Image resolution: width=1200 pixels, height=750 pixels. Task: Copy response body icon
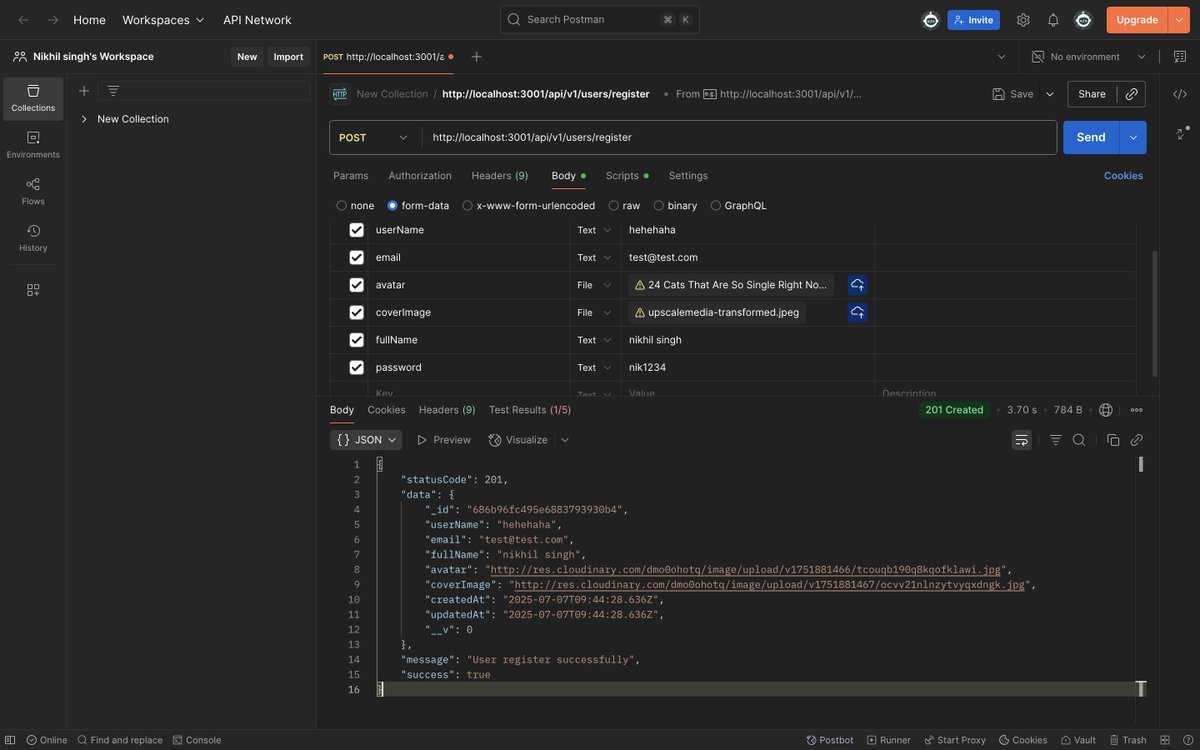1113,440
